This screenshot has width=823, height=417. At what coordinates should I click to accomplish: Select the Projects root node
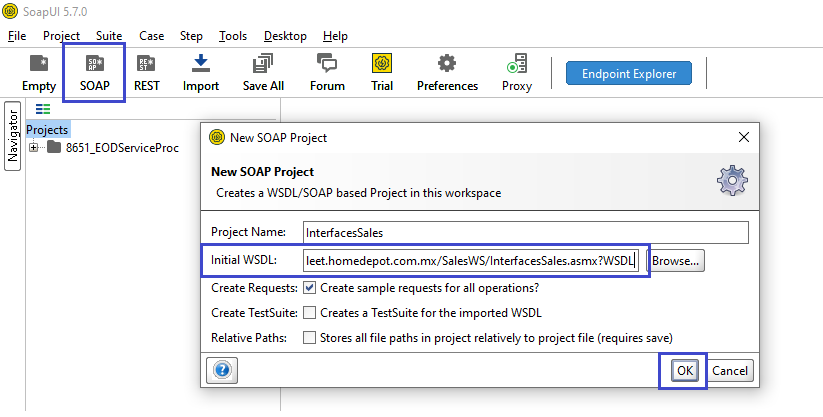[47, 130]
